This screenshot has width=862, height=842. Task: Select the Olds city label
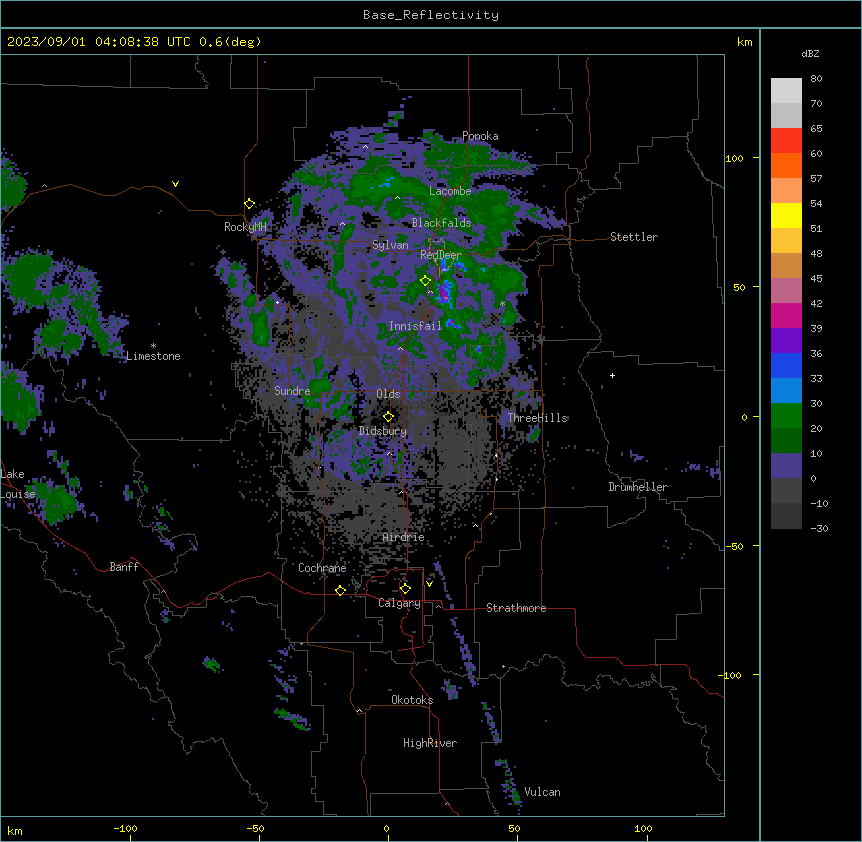pos(388,394)
